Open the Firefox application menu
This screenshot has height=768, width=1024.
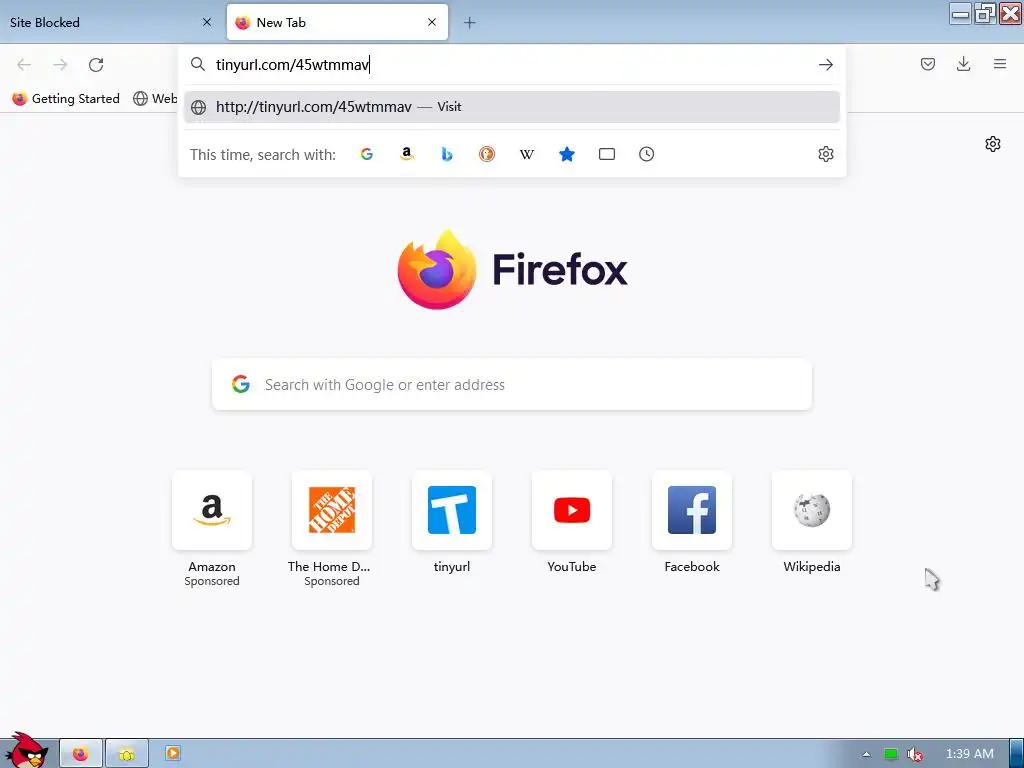[x=1000, y=64]
